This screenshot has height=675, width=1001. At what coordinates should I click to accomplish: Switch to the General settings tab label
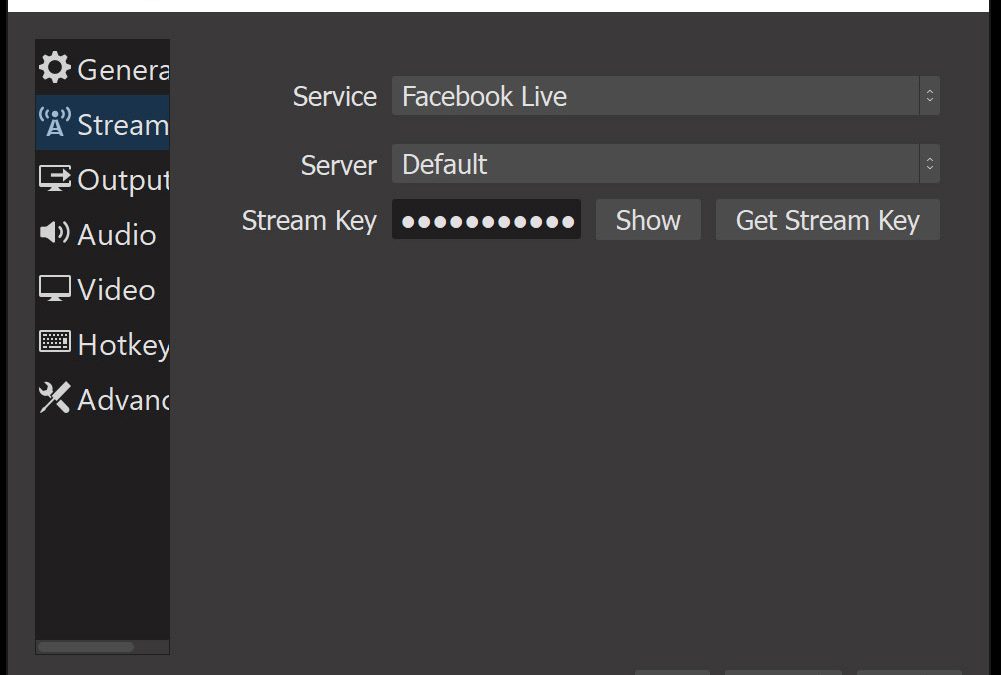(123, 70)
